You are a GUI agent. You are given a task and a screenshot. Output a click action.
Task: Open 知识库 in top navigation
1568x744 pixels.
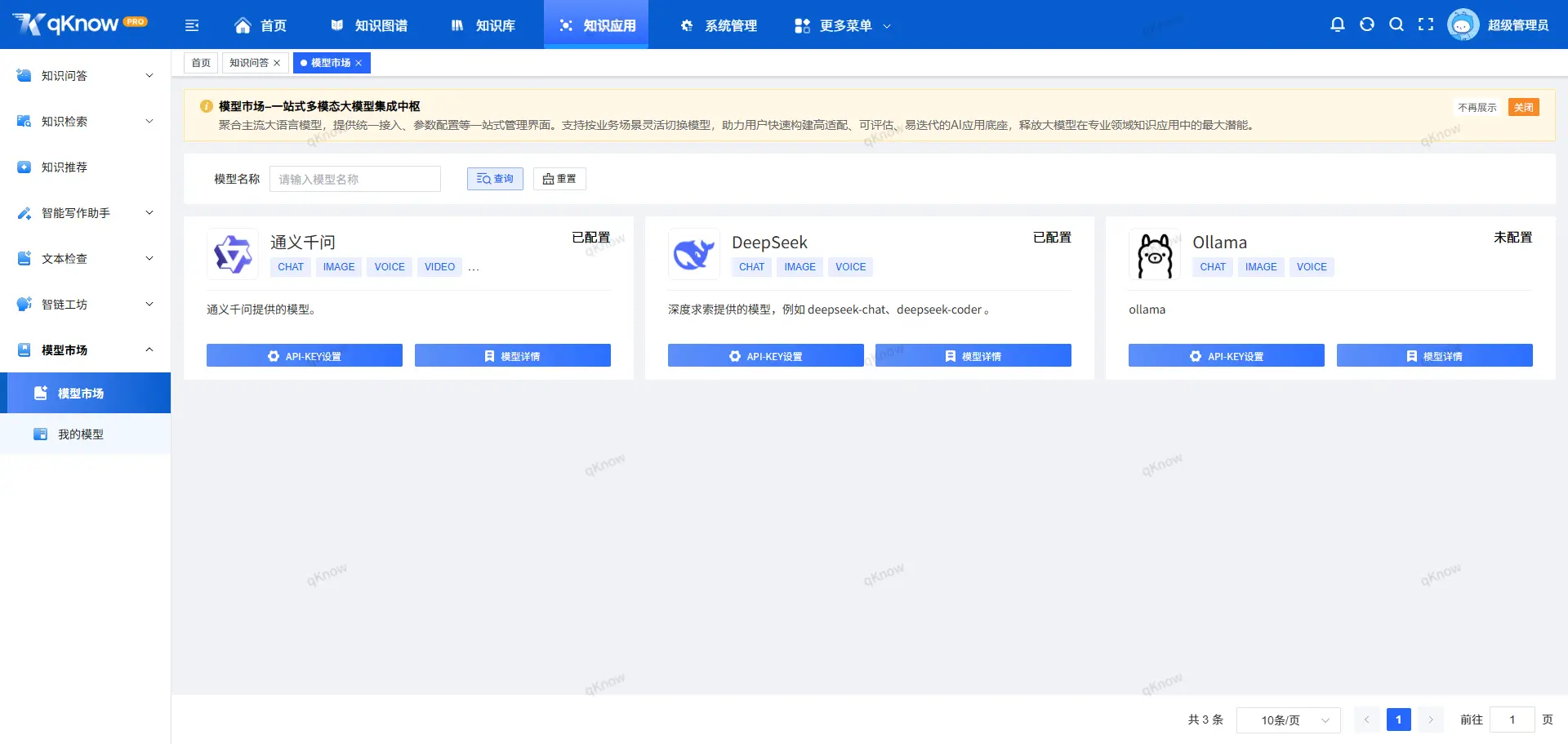pyautogui.click(x=483, y=25)
